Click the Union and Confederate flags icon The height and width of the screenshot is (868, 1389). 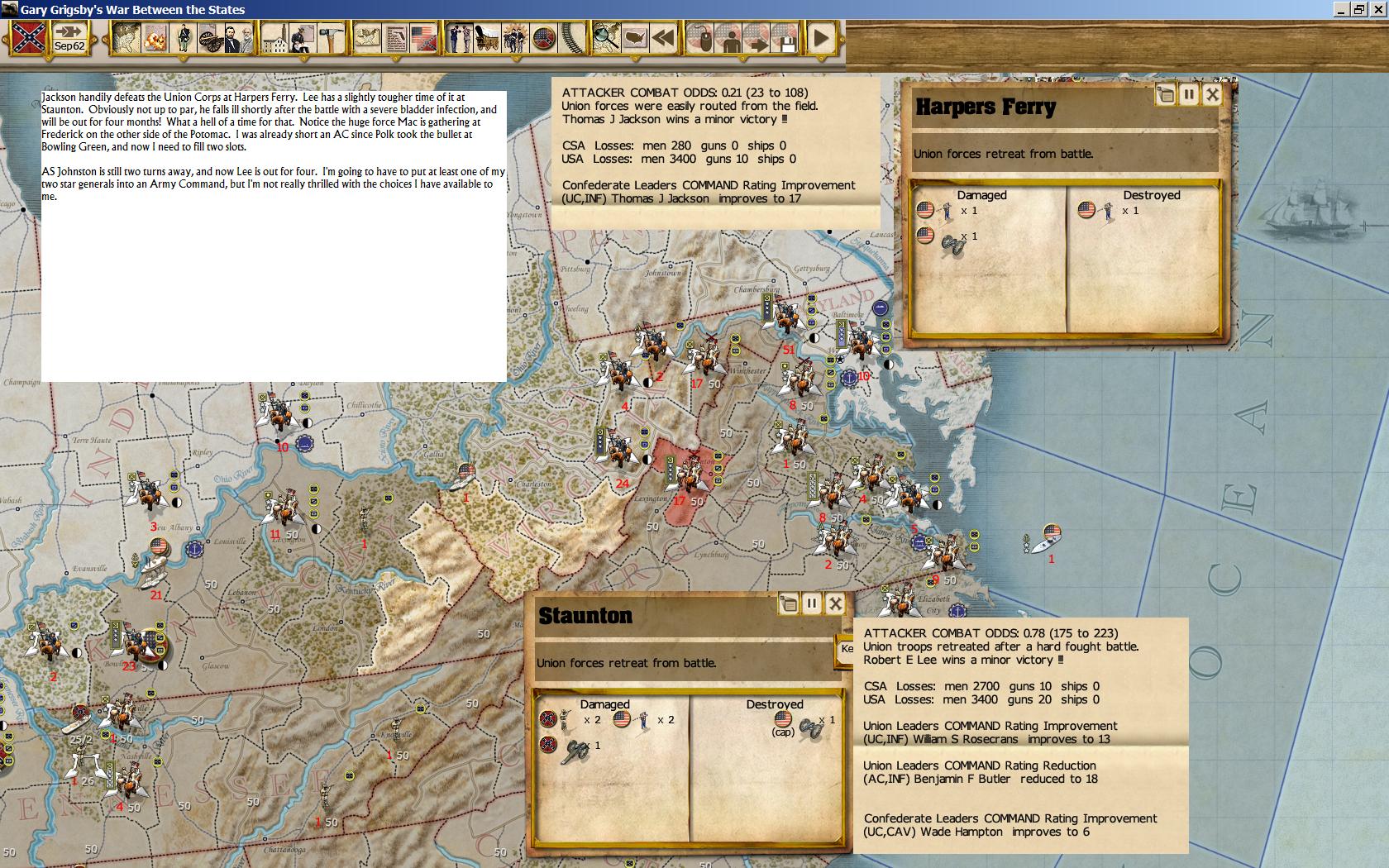click(423, 38)
